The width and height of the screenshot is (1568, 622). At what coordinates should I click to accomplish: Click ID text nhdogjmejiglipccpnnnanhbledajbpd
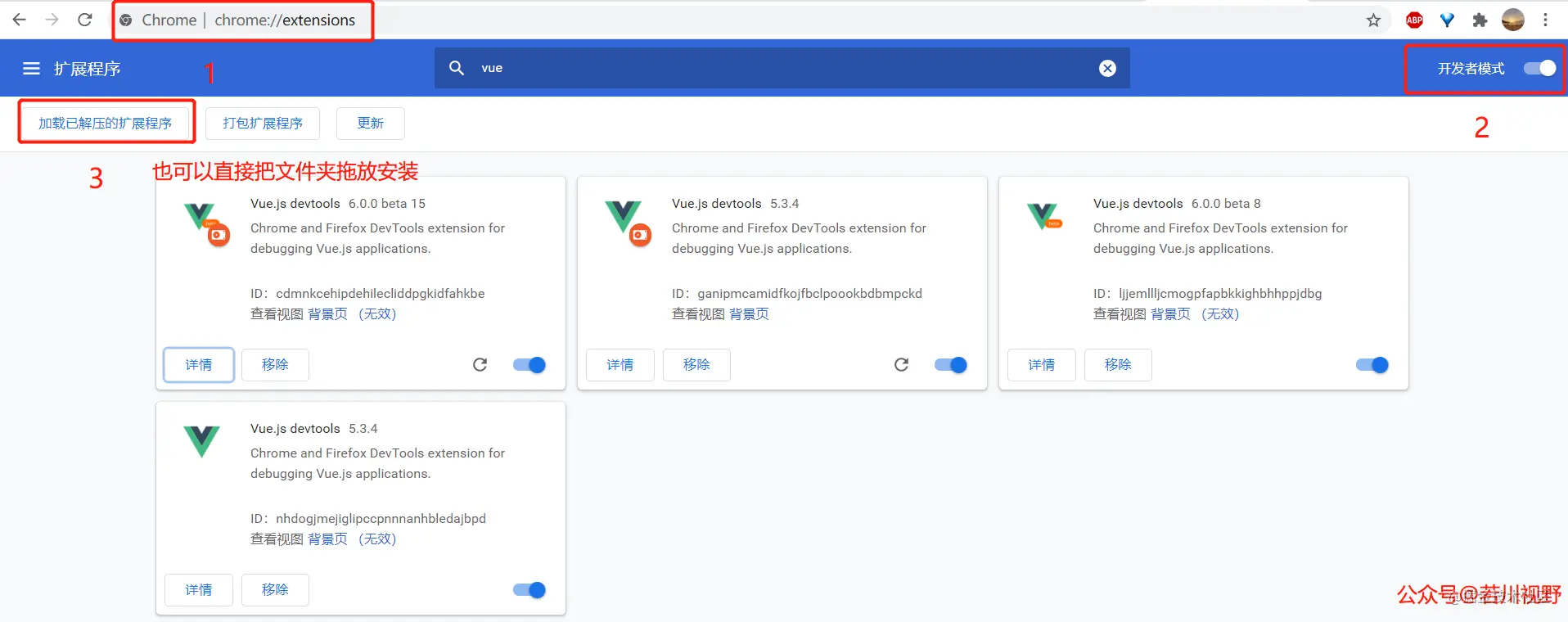coord(381,518)
